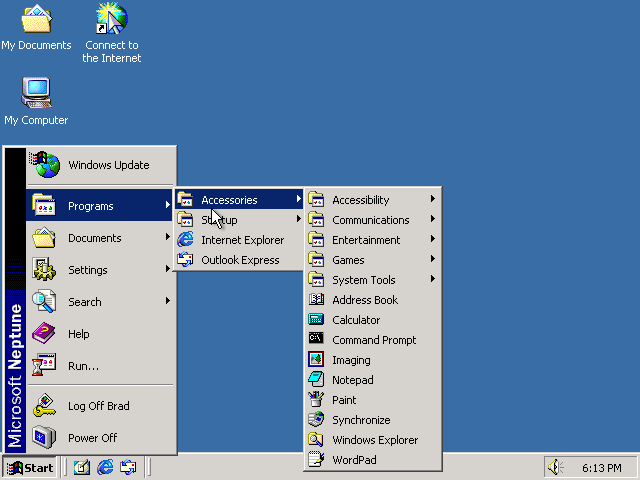Screen dimensions: 640x480
Task: Open the Communications folder icon
Action: [x=316, y=220]
